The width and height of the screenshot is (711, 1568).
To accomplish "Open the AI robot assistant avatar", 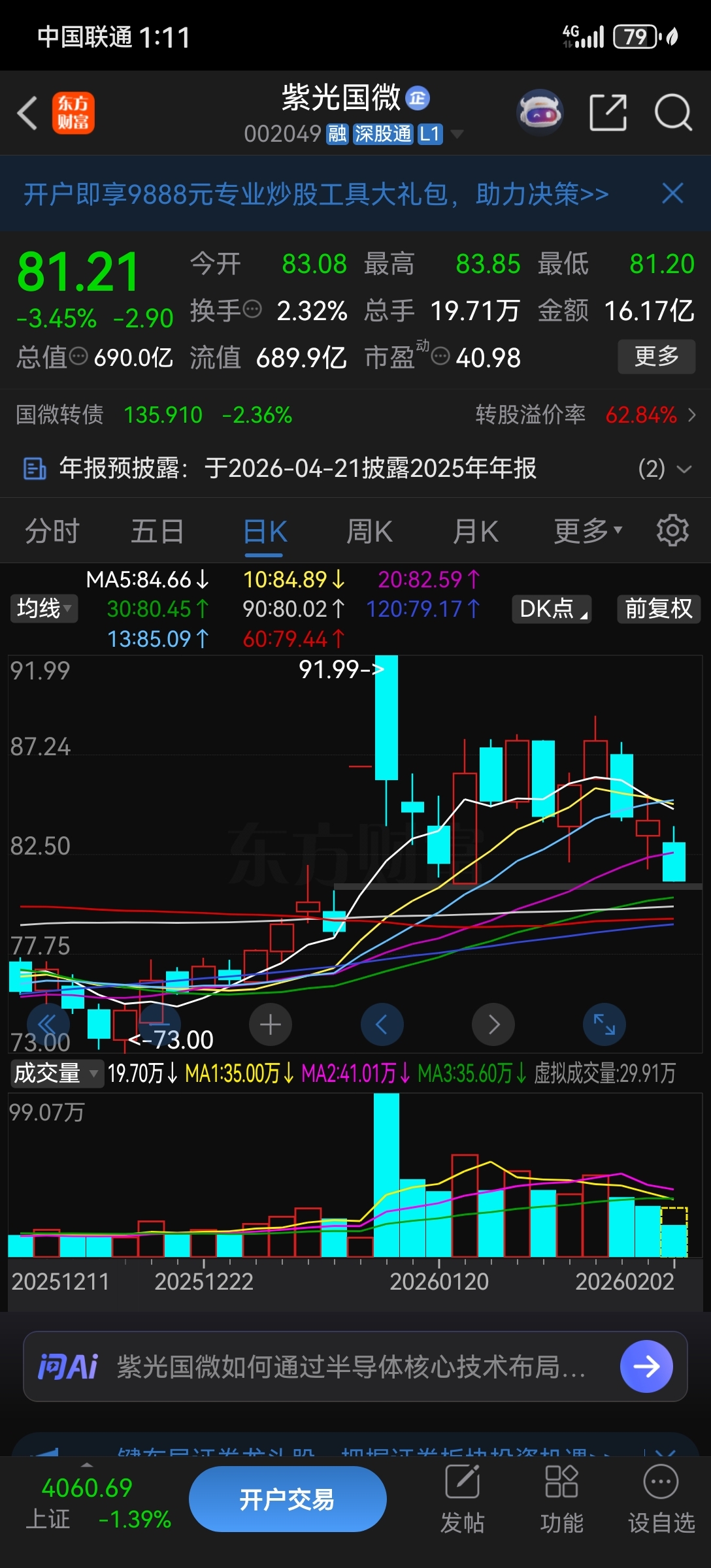I will pyautogui.click(x=540, y=112).
